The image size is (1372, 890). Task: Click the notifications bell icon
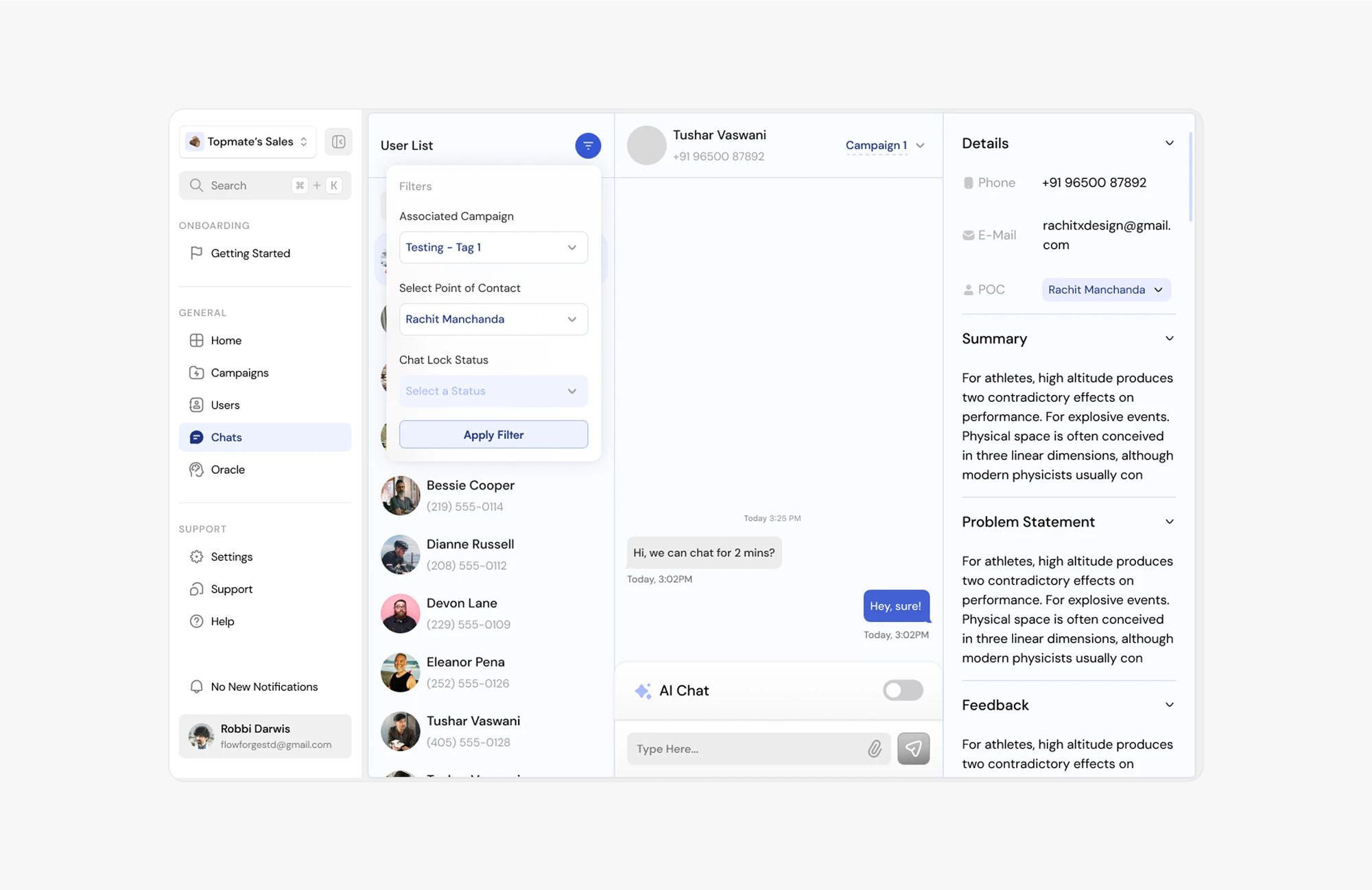(197, 686)
